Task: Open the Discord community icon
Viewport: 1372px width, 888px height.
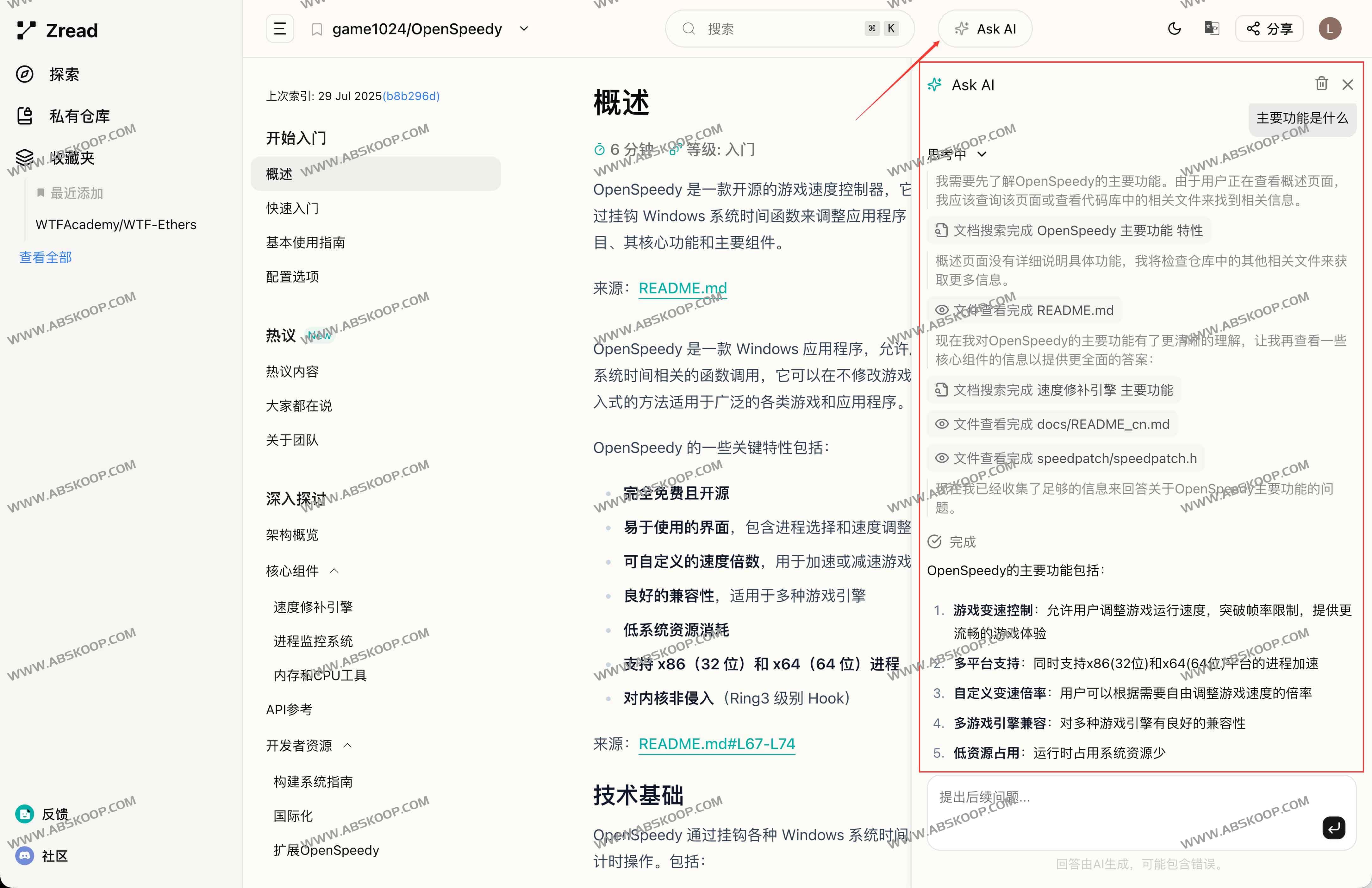Action: click(25, 855)
